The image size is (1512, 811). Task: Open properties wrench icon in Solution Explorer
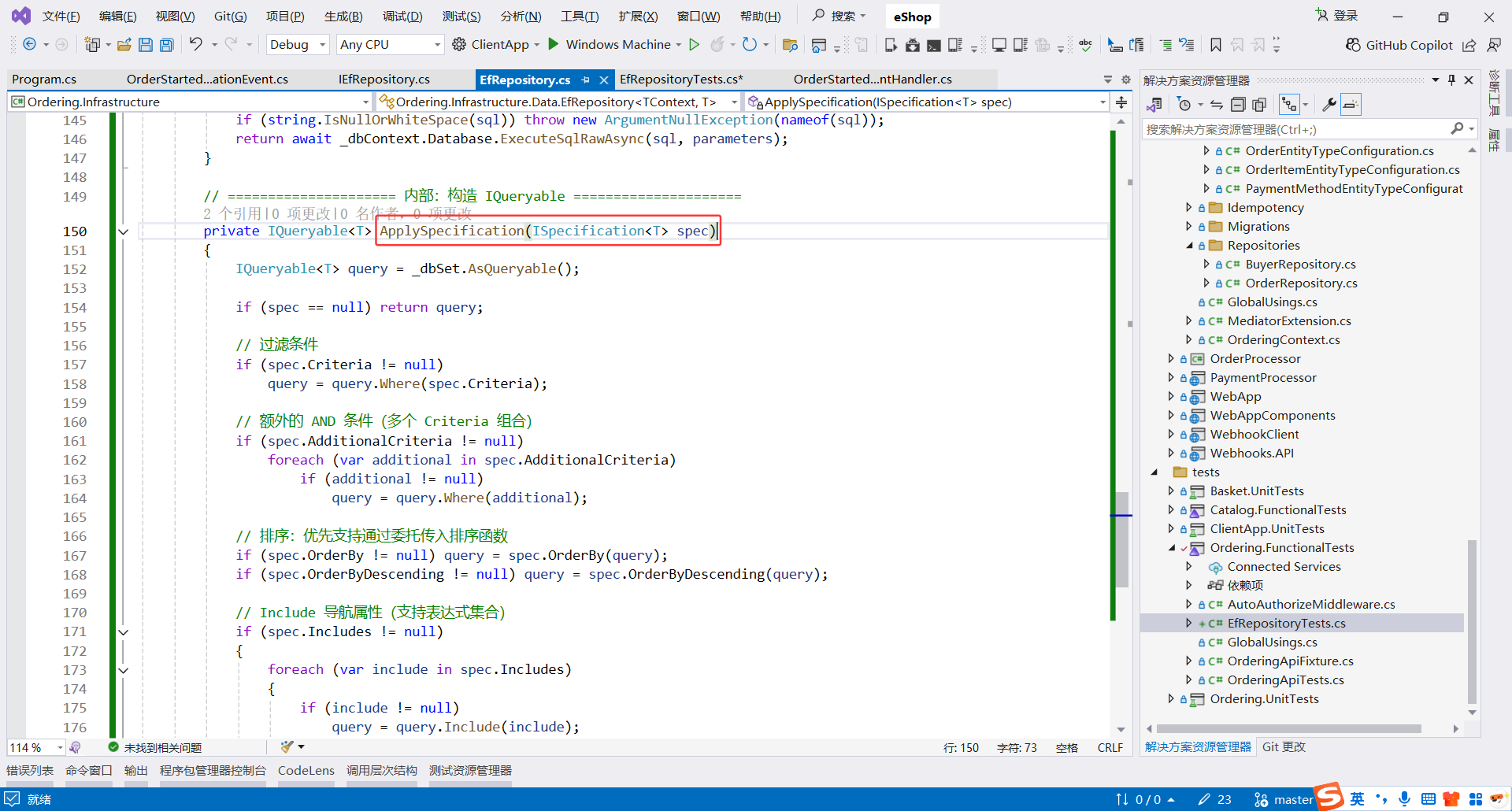[x=1329, y=105]
